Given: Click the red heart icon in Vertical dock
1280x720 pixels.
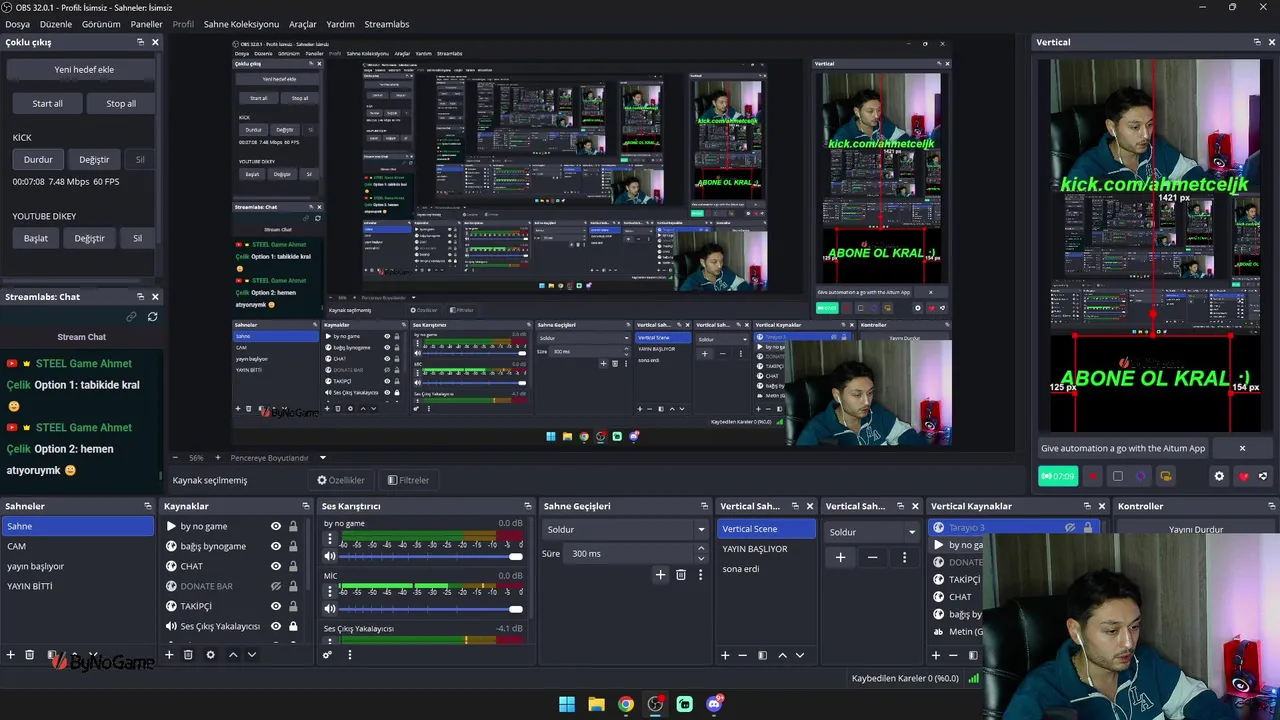Looking at the screenshot, I should pyautogui.click(x=1244, y=476).
